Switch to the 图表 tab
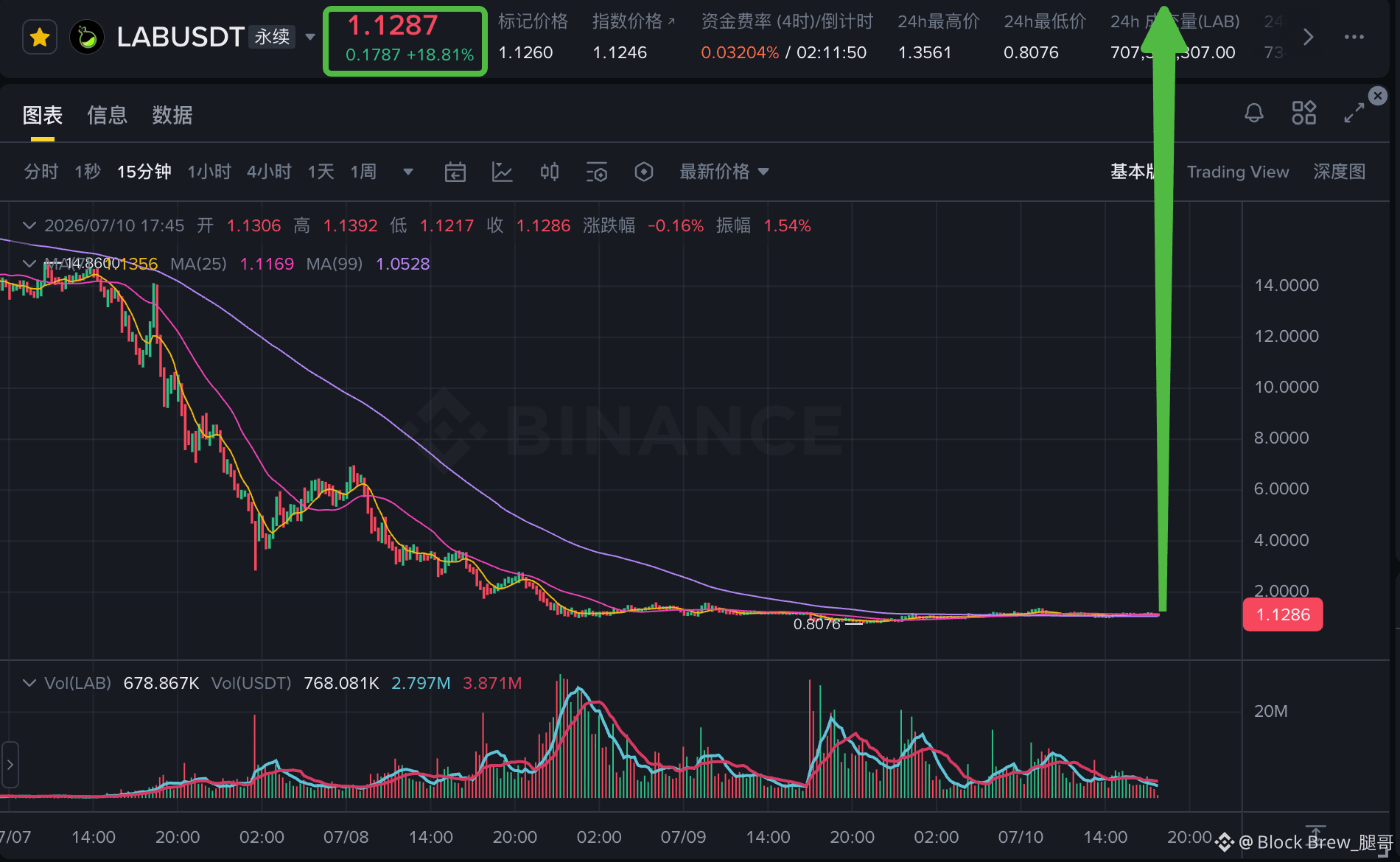Screen dimensions: 1400x862 coord(42,115)
